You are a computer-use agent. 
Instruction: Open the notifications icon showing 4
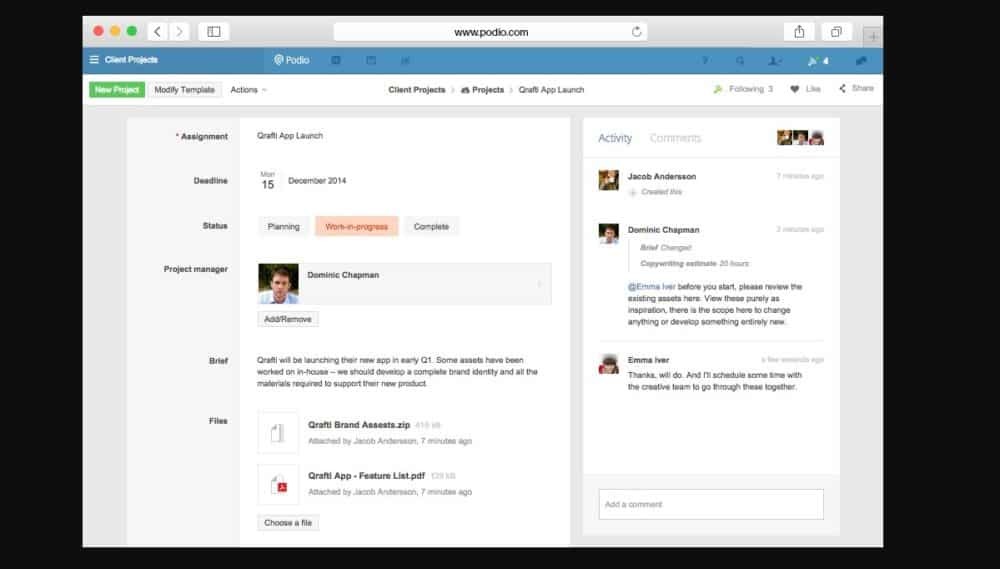point(818,61)
